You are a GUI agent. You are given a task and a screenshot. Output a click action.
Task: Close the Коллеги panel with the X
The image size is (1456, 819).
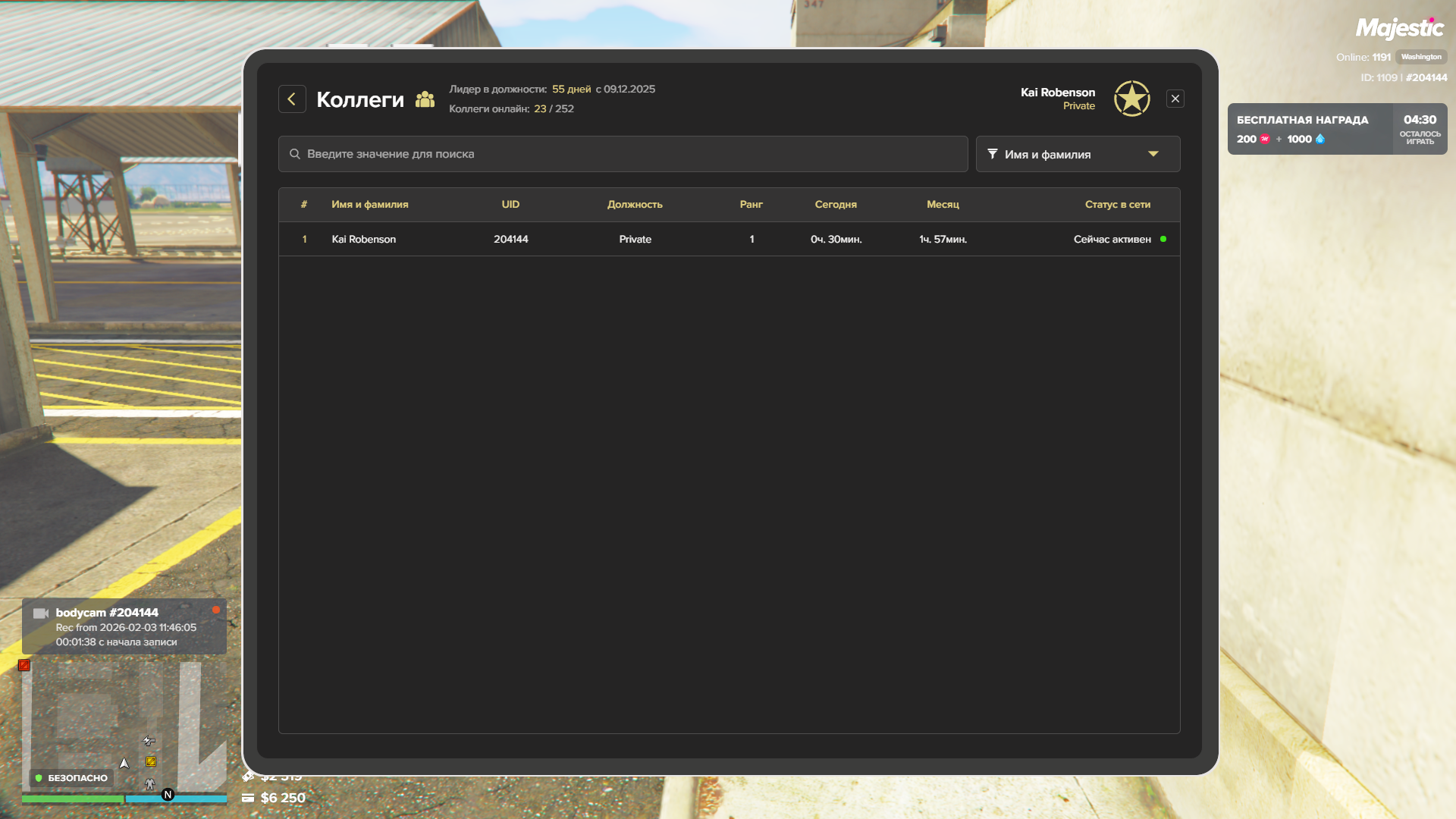click(1175, 99)
